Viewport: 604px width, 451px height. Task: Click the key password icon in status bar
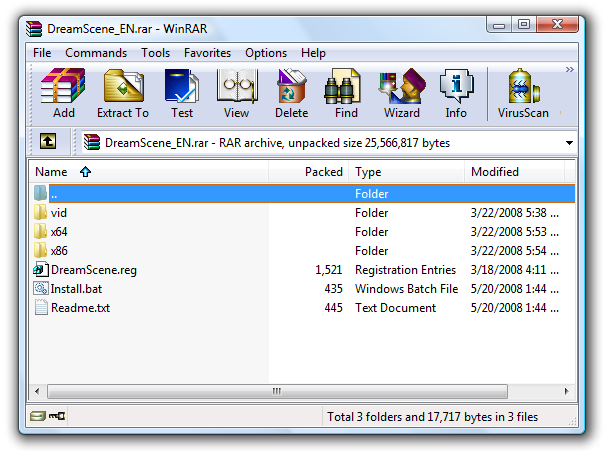tap(57, 416)
